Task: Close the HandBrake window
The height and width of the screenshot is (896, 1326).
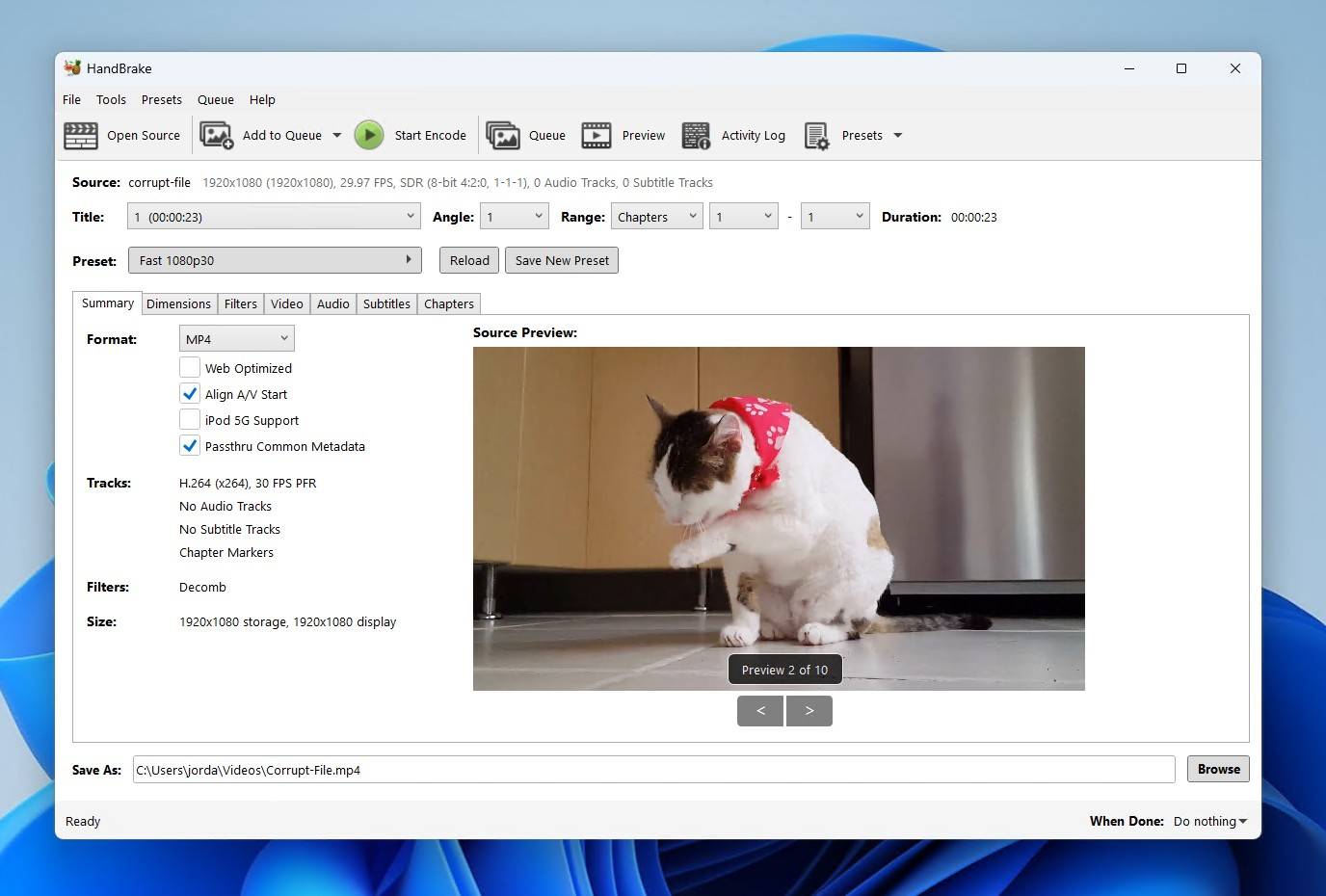Action: pos(1234,68)
